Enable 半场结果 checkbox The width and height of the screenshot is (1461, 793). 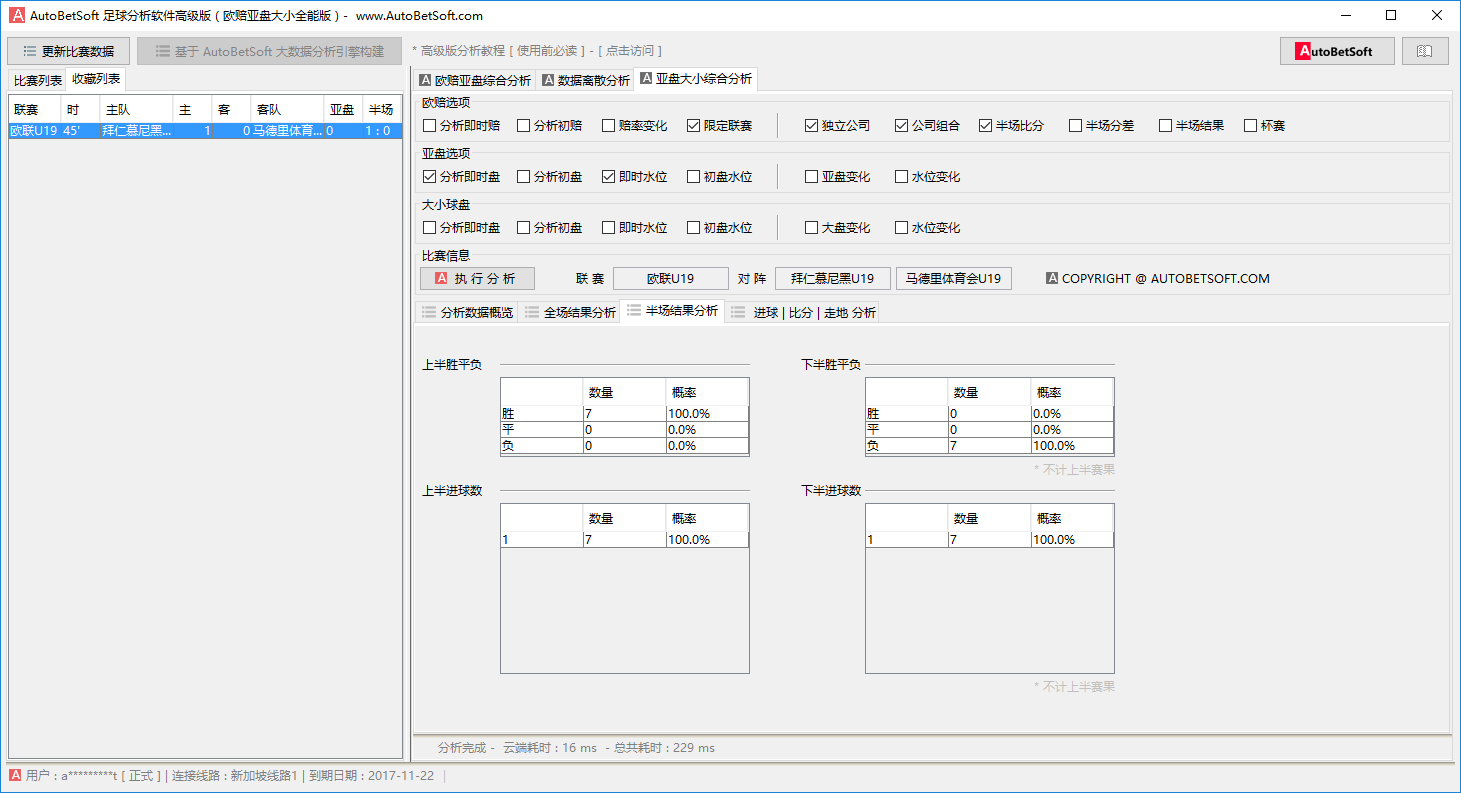(x=1192, y=126)
